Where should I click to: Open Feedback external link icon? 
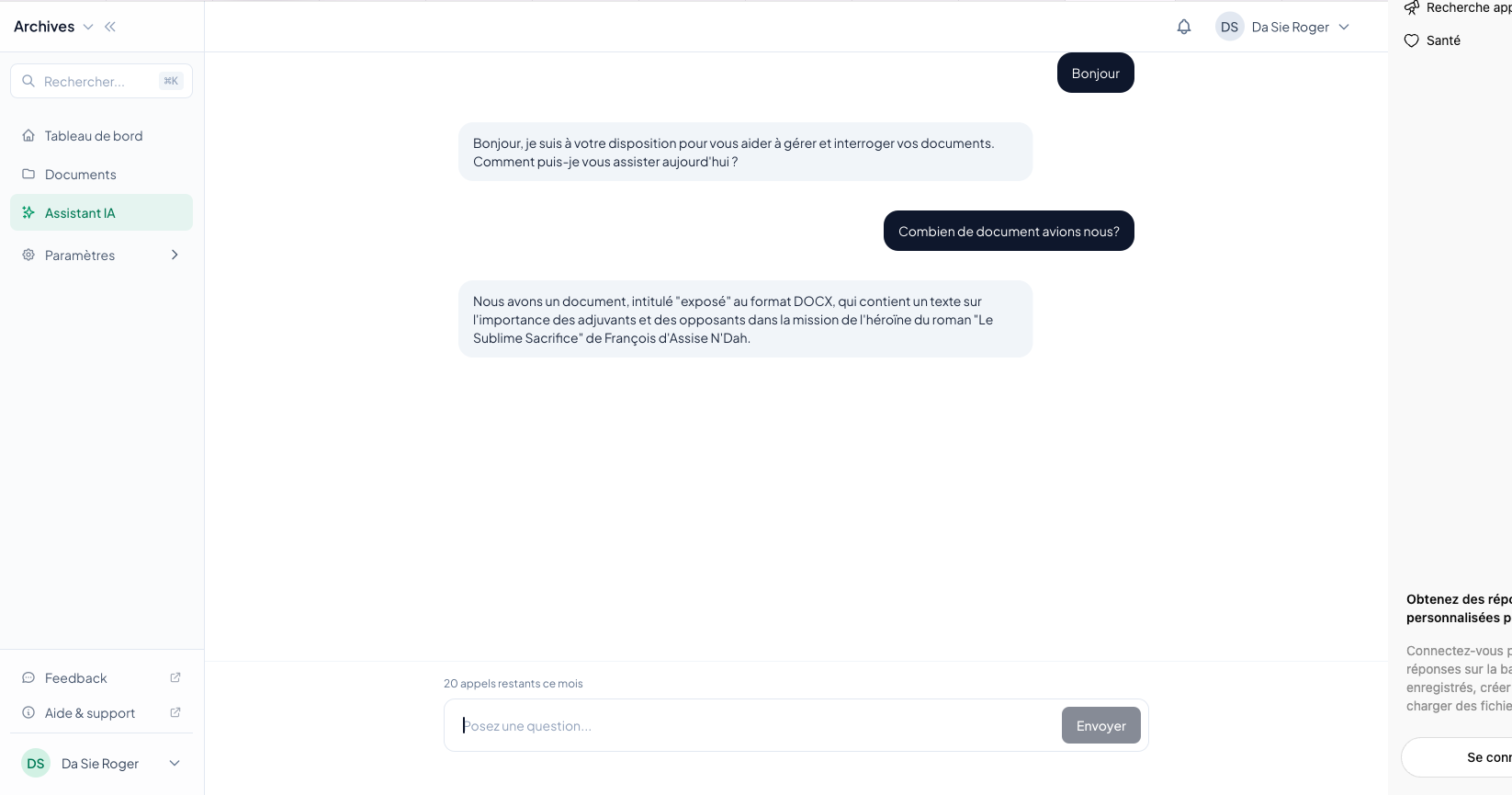pos(175,678)
